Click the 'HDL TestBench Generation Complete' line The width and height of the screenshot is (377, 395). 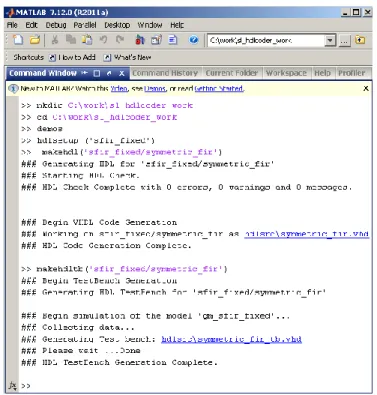tap(119, 362)
